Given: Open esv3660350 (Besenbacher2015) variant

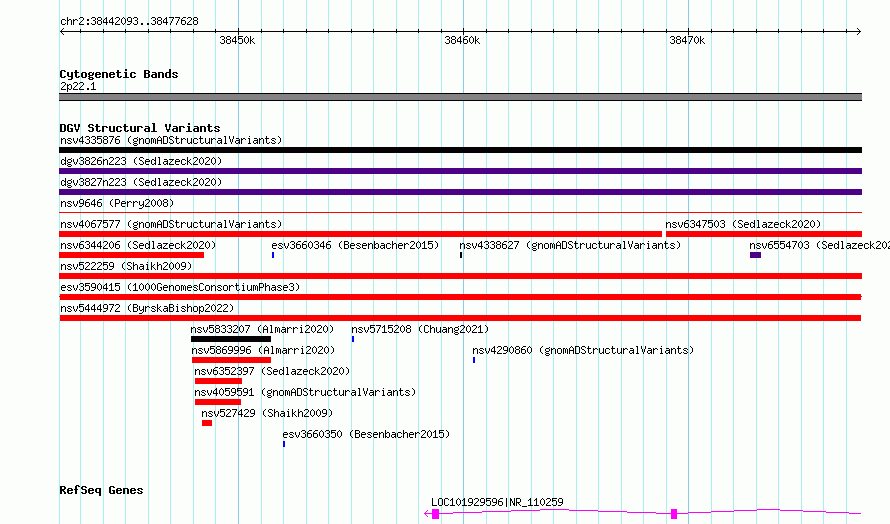Looking at the screenshot, I should 366,434.
